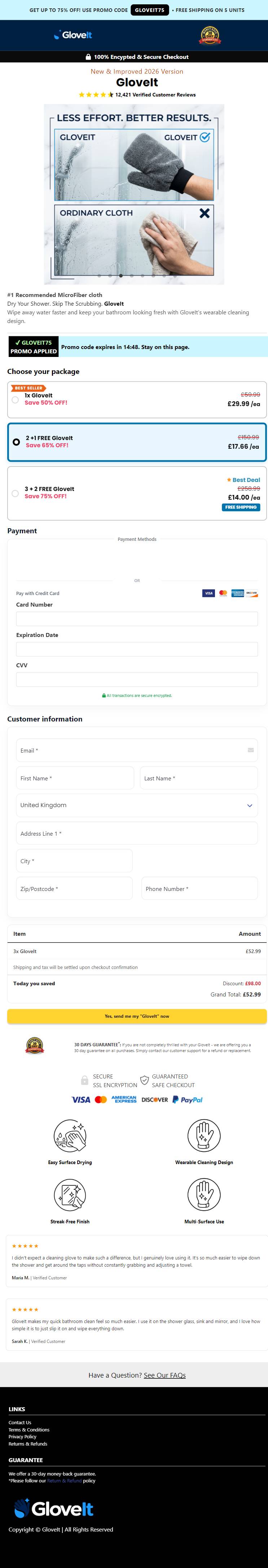The height and width of the screenshot is (1568, 268).
Task: Click the PayPal logo in trust badges
Action: point(187,1100)
